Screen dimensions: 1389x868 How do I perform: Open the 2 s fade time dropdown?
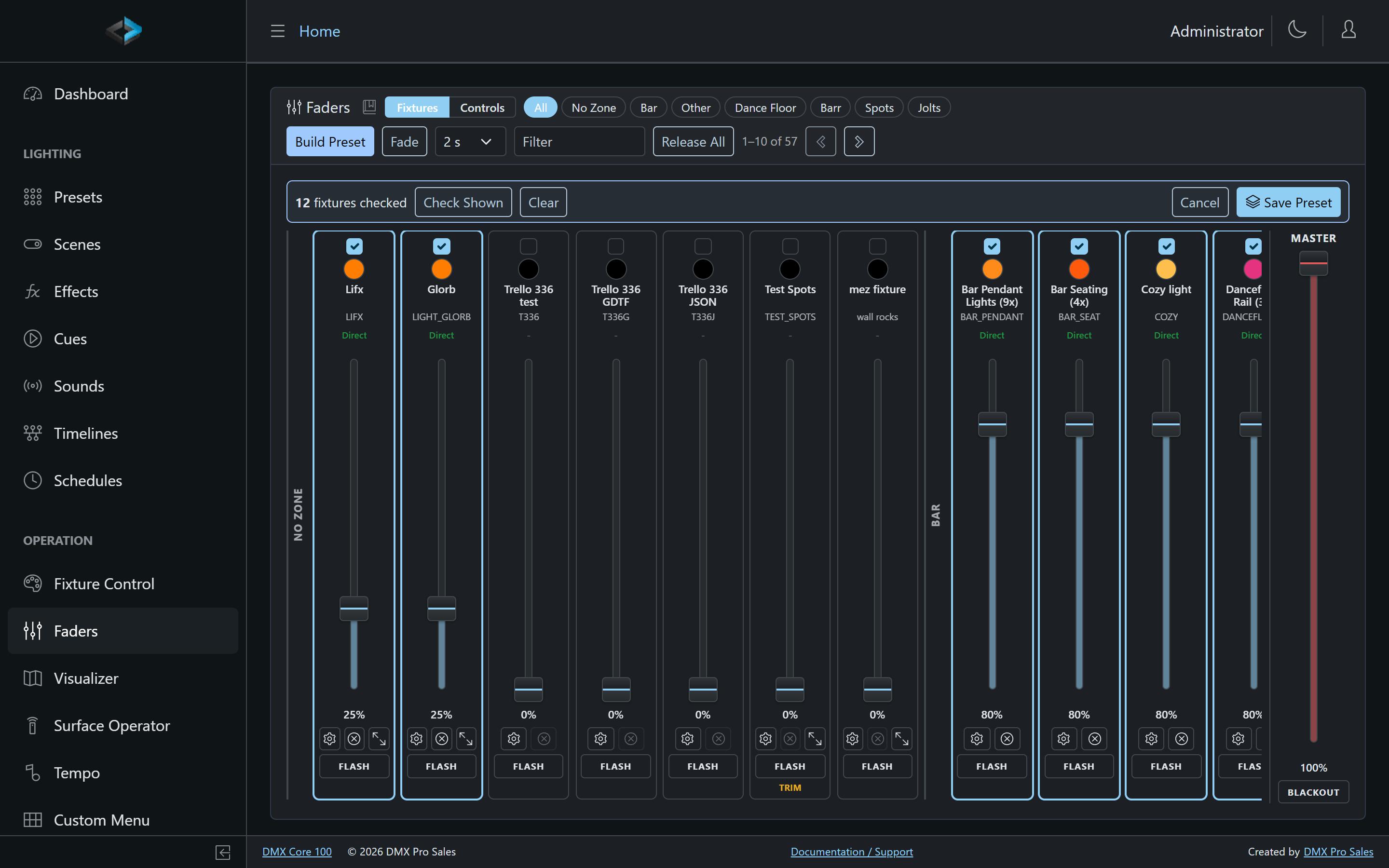click(470, 141)
